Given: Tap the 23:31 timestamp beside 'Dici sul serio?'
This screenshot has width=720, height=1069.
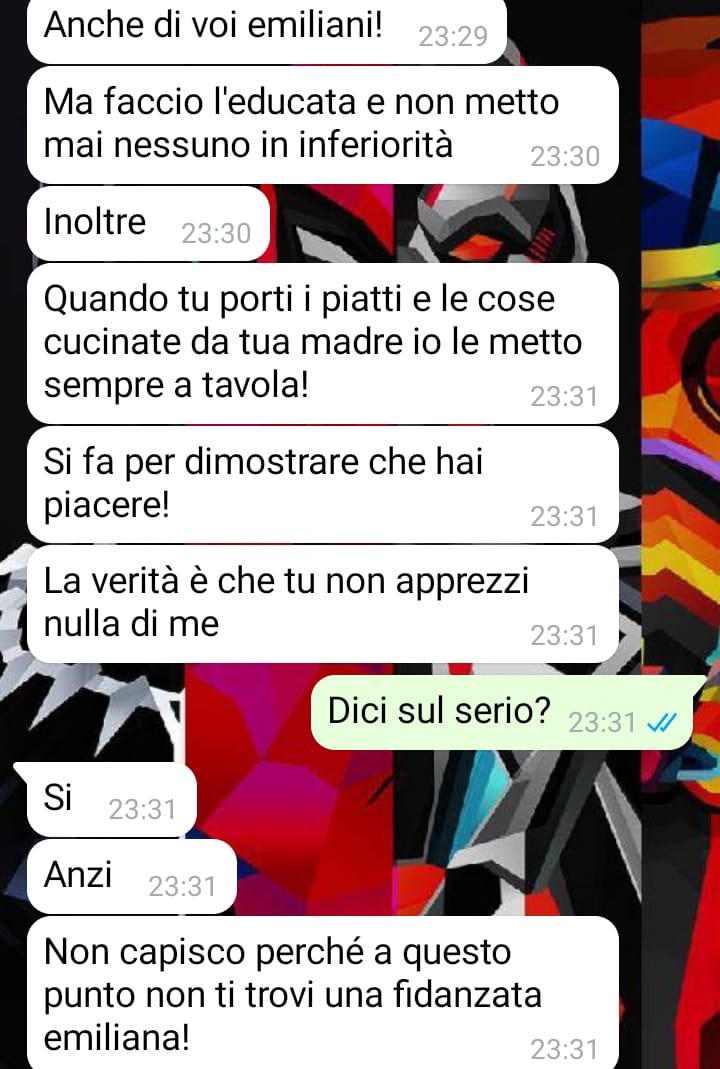Looking at the screenshot, I should [x=602, y=723].
